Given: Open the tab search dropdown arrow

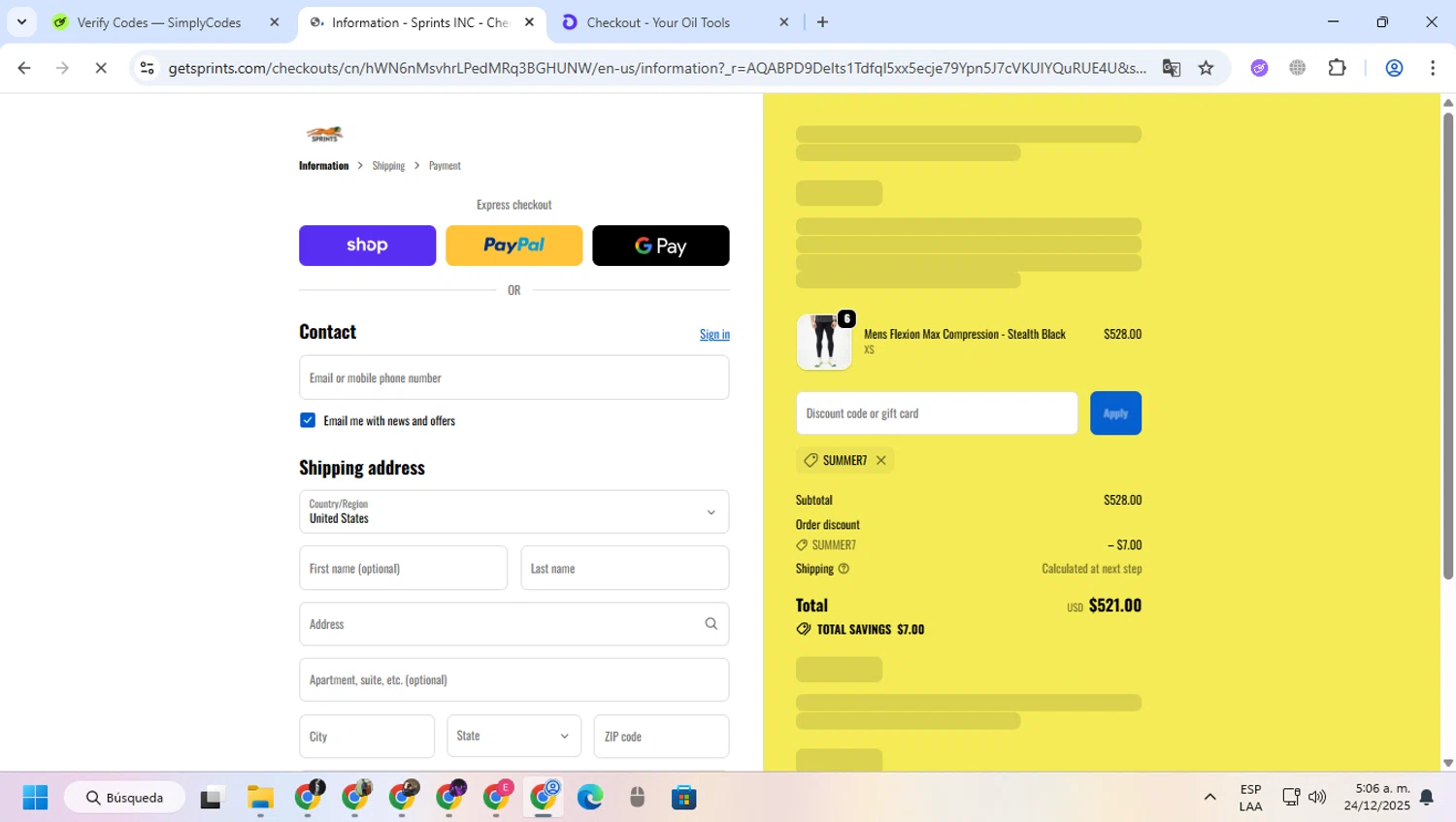Looking at the screenshot, I should tap(21, 21).
